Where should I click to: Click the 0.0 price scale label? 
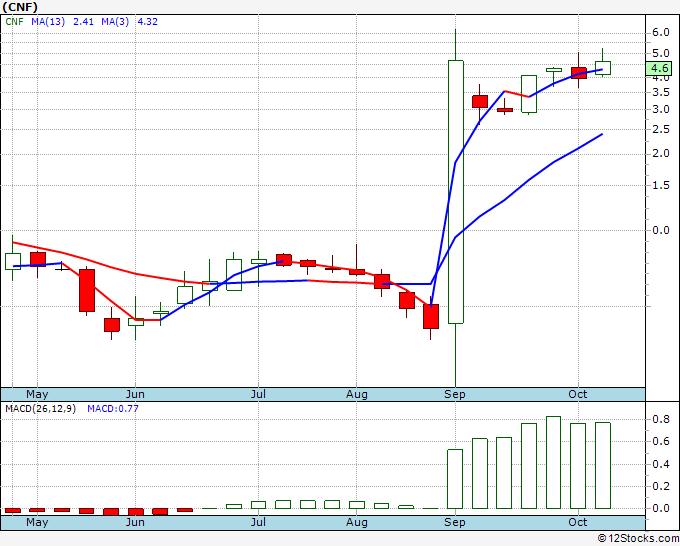pyautogui.click(x=661, y=230)
